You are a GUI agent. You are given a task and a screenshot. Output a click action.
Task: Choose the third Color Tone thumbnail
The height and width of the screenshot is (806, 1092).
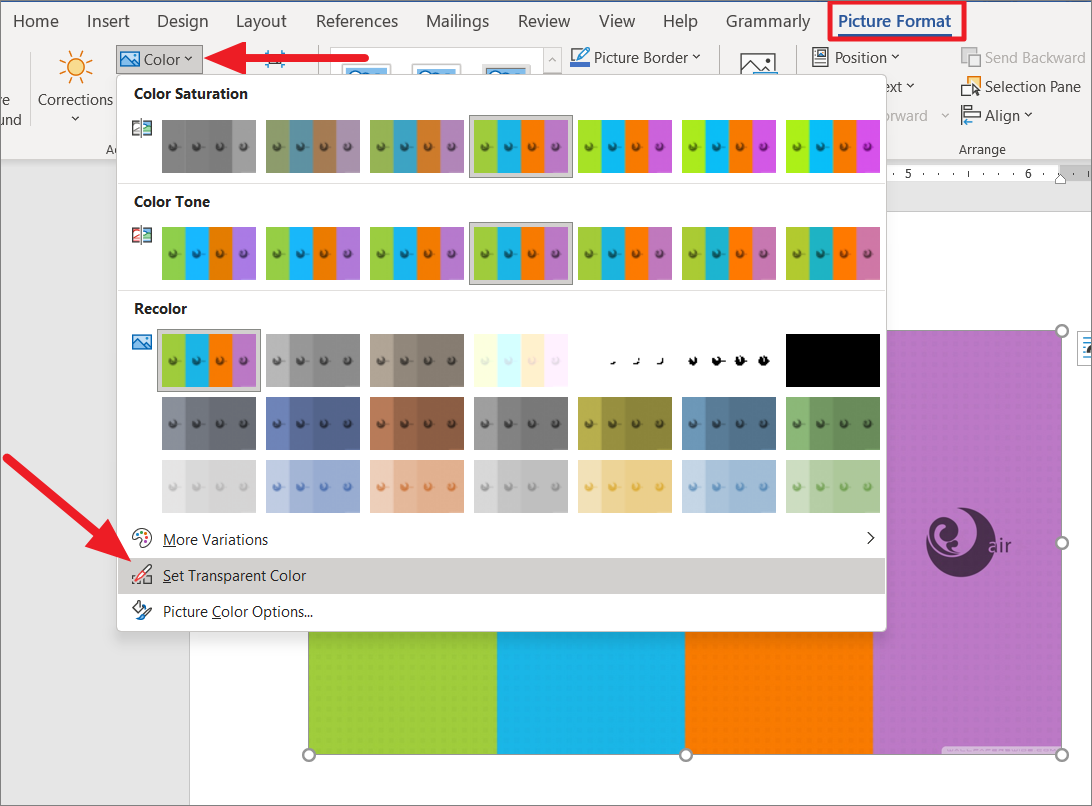(x=416, y=254)
